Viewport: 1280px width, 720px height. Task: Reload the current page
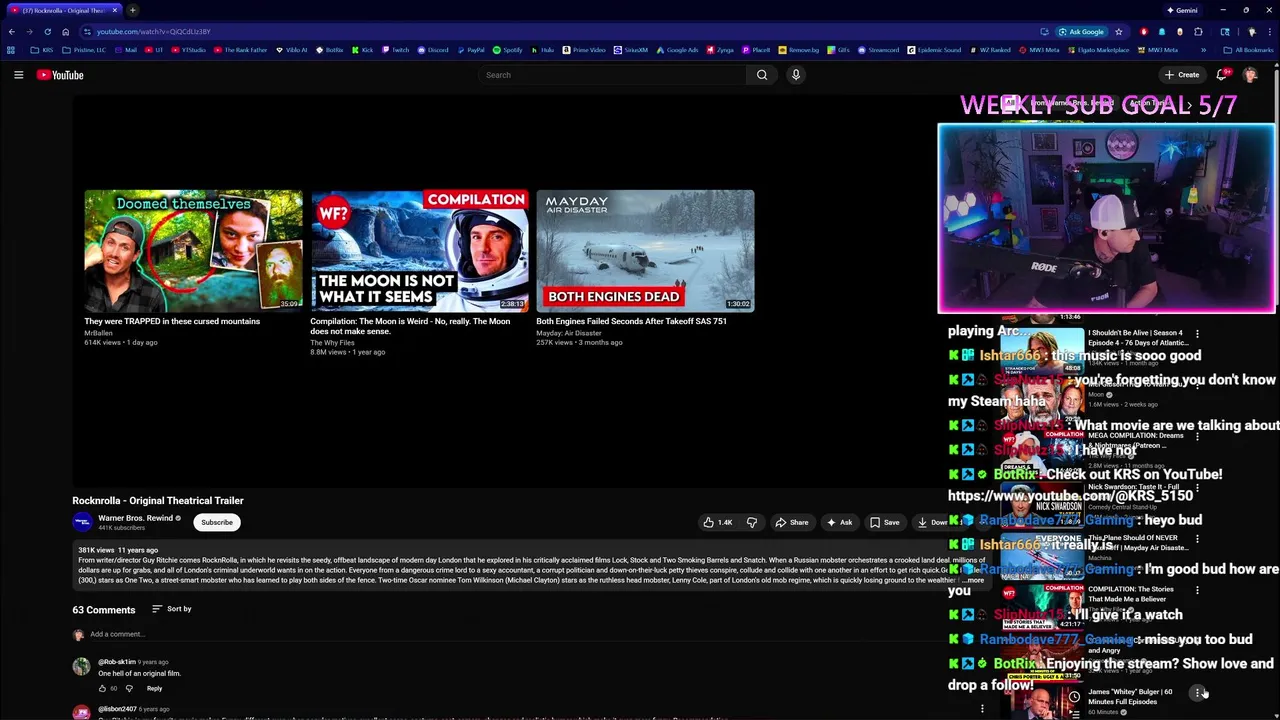click(x=47, y=32)
